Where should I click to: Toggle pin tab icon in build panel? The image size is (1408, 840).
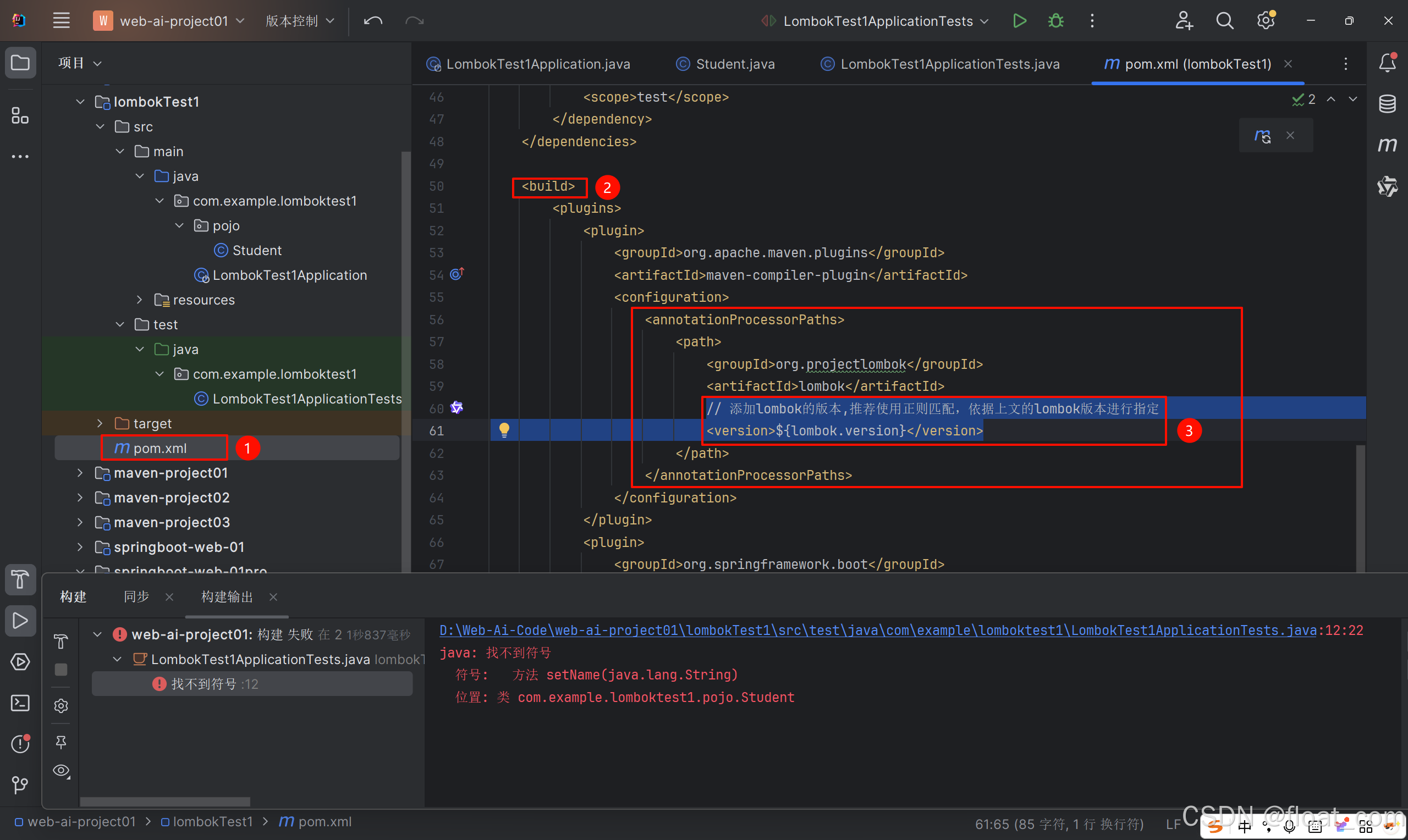pyautogui.click(x=61, y=742)
